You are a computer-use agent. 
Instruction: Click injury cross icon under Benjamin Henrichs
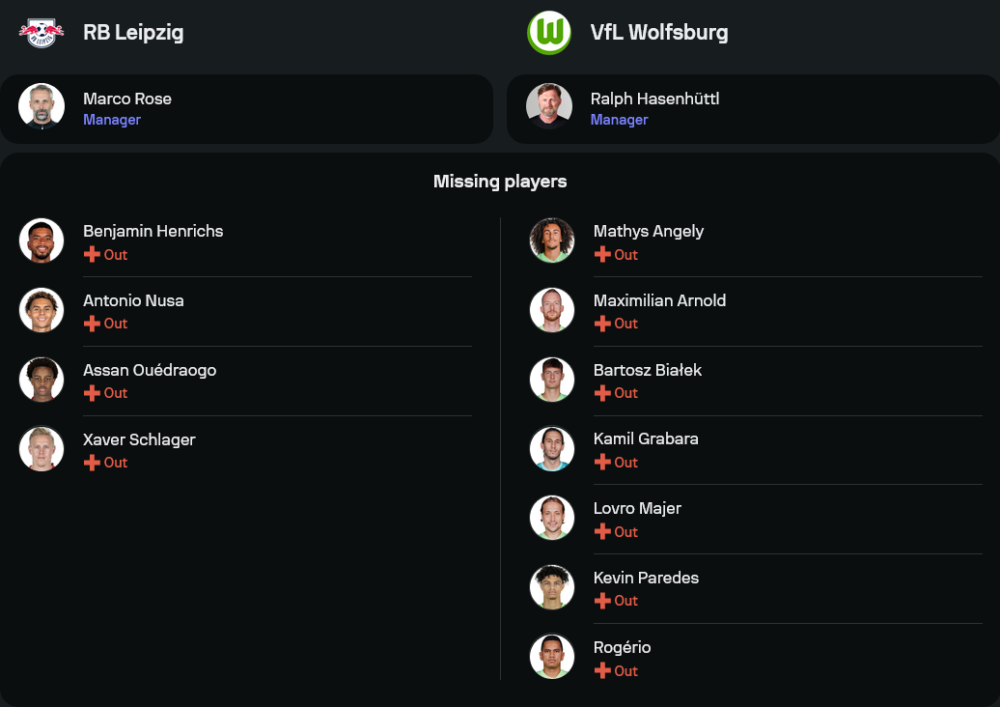pos(92,255)
